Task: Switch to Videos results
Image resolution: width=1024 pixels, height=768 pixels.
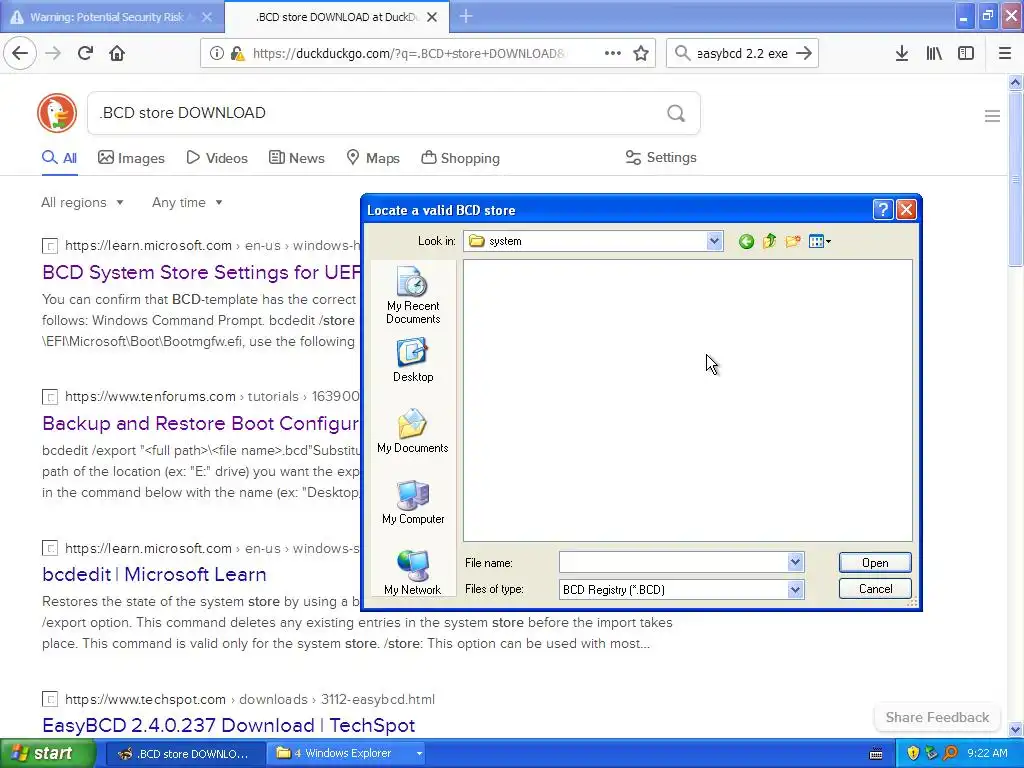Action: (x=217, y=158)
